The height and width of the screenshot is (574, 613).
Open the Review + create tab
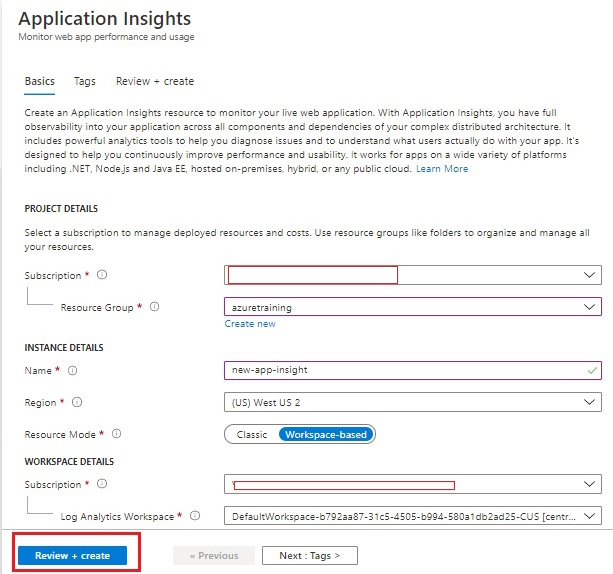[x=155, y=81]
